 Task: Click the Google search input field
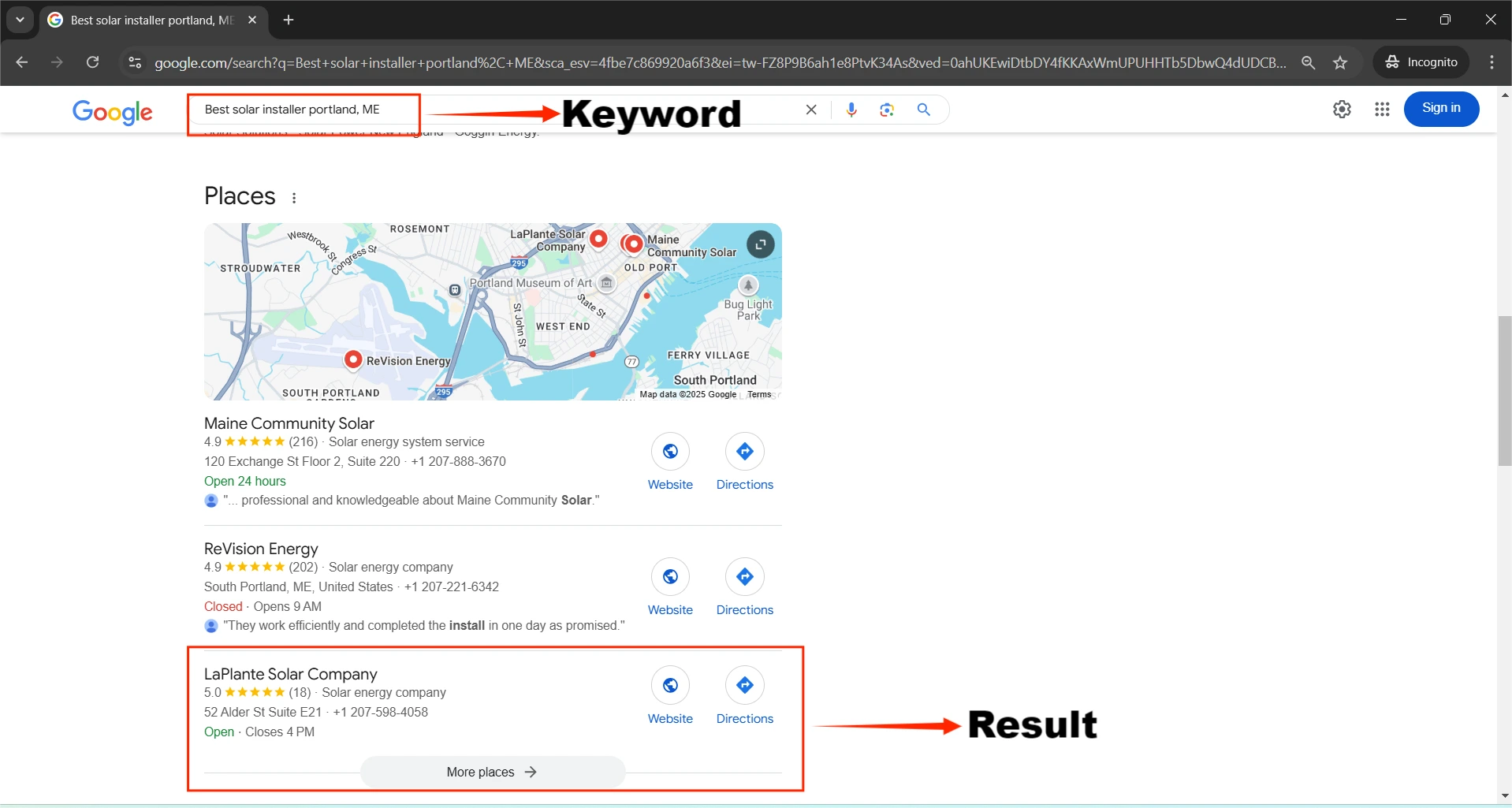(x=497, y=110)
